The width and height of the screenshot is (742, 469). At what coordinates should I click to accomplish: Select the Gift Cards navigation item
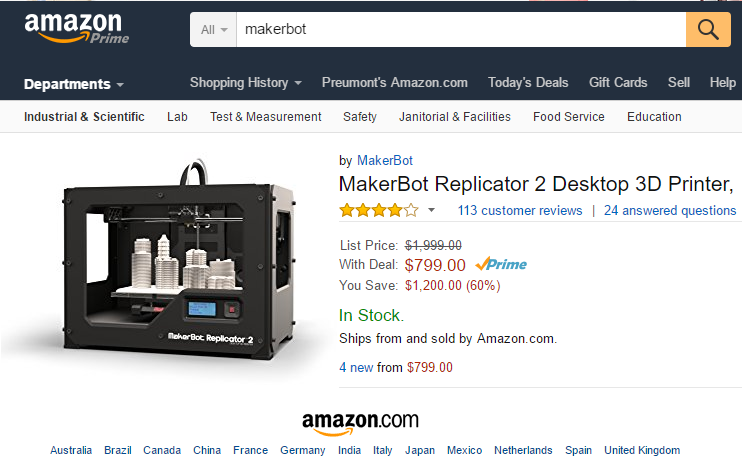pyautogui.click(x=618, y=83)
